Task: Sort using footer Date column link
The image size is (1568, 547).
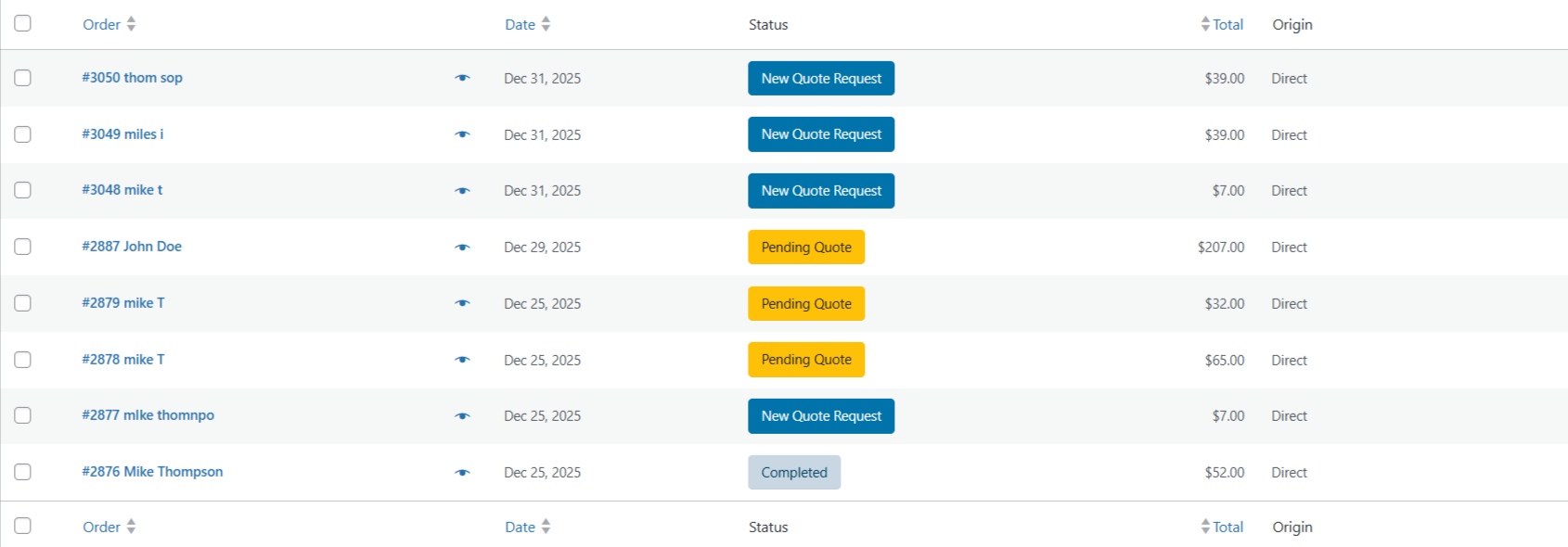Action: [521, 527]
